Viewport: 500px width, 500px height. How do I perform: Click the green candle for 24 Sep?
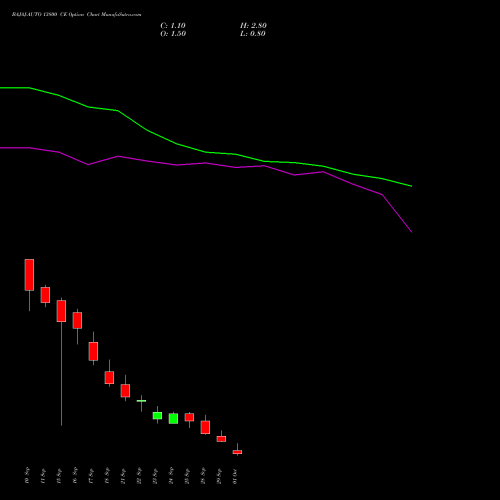point(173,419)
